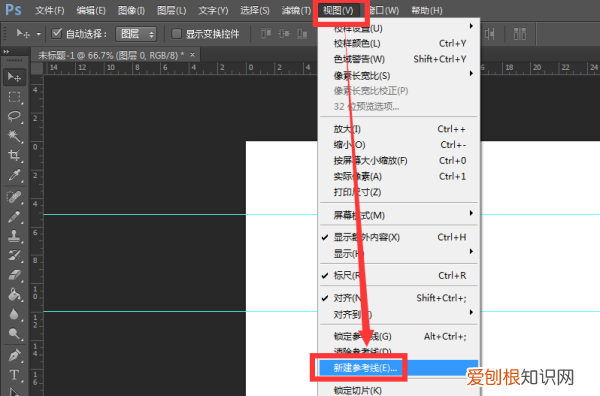This screenshot has height=396, width=600.
Task: Select the Magic Wand tool
Action: click(x=15, y=136)
